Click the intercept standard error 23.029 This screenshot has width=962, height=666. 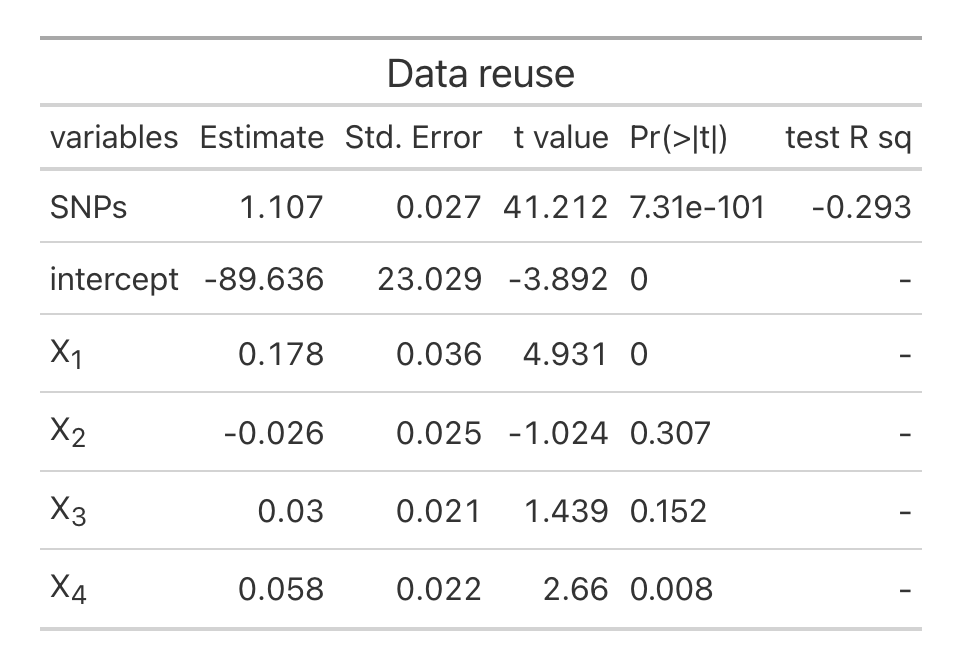tap(429, 279)
